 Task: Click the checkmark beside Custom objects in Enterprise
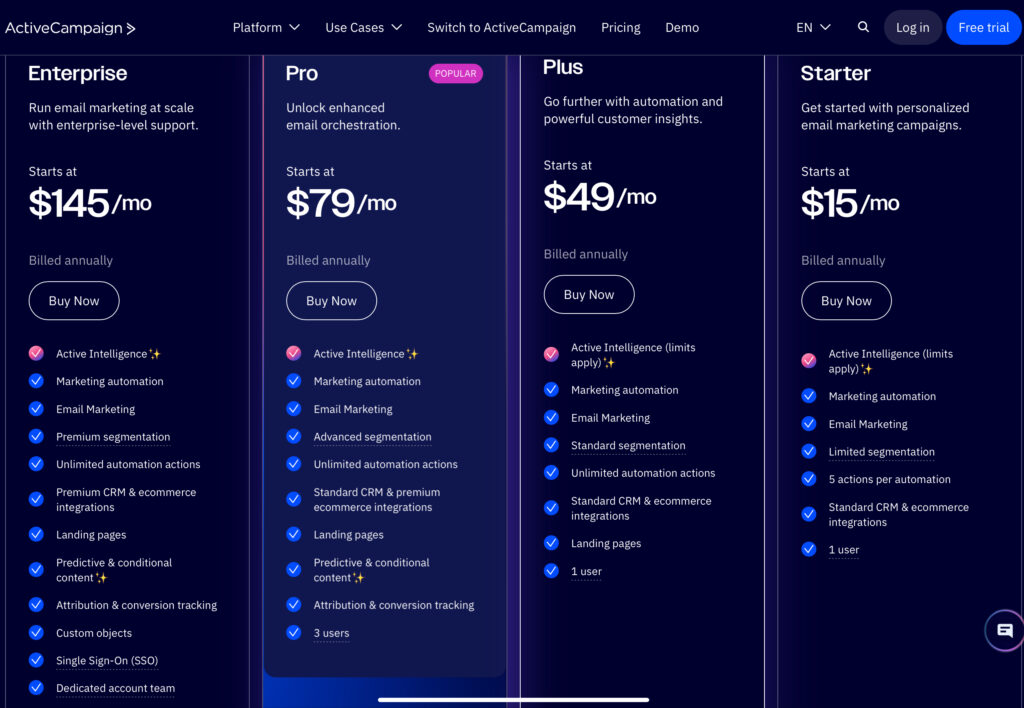pos(36,633)
